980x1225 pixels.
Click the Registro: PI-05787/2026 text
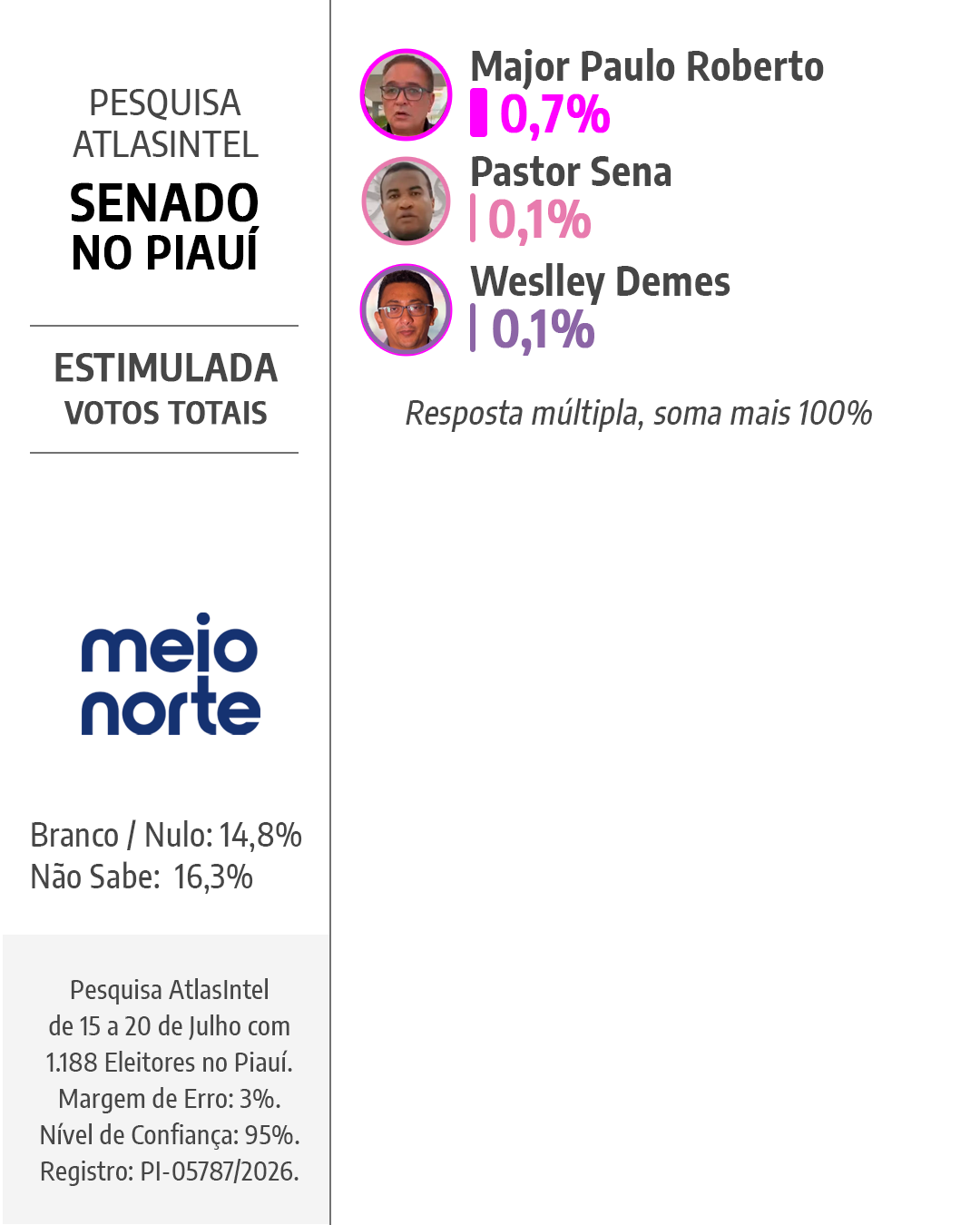[170, 1171]
